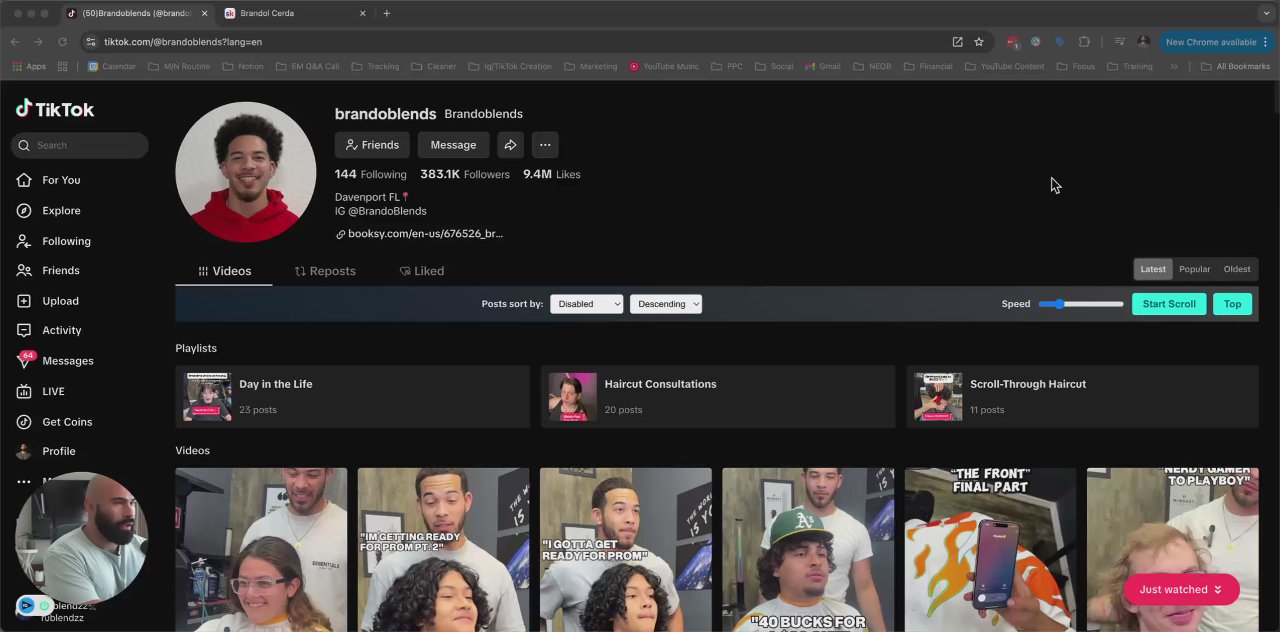1280x632 pixels.
Task: Click Chrome profile avatar icon
Action: click(x=1143, y=42)
